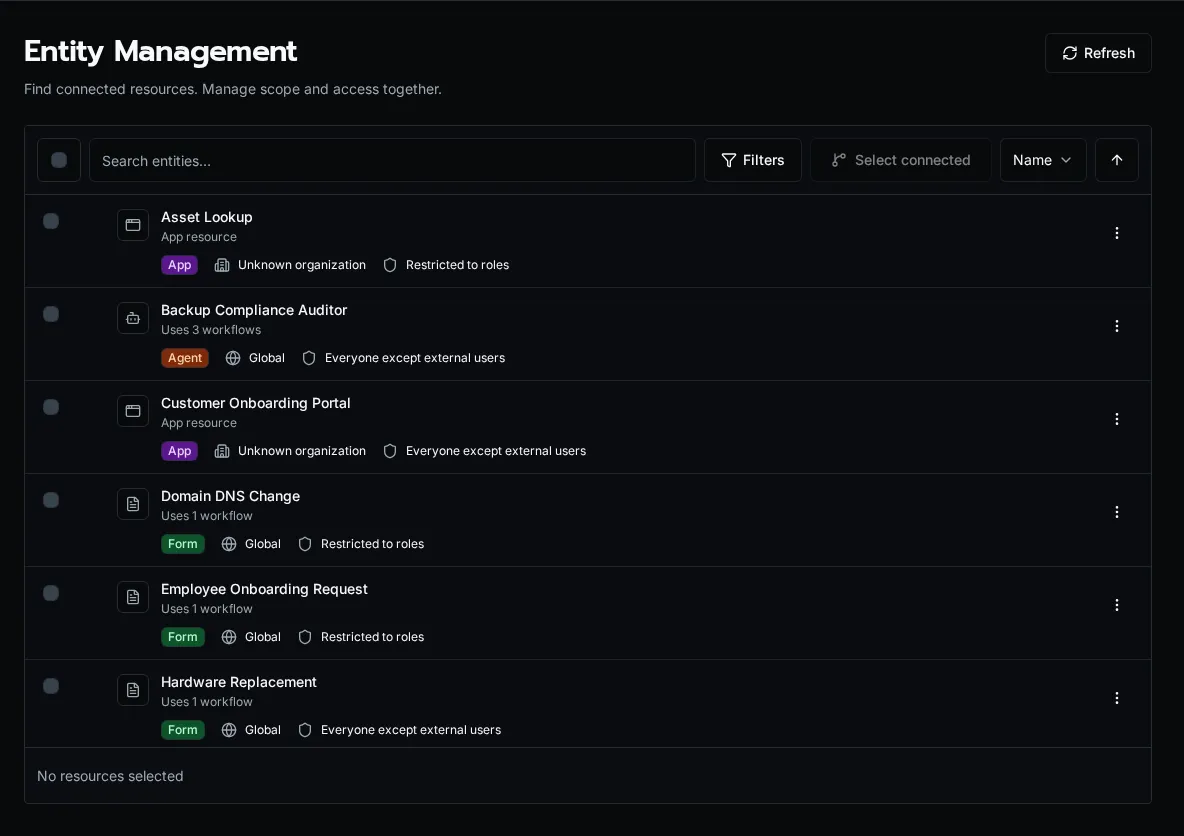The height and width of the screenshot is (836, 1184).
Task: Click globe icon in Domain DNS Change row
Action: tap(229, 544)
